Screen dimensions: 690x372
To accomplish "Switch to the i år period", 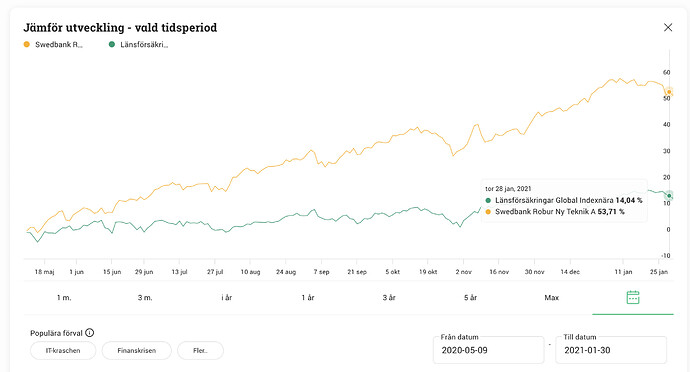I will (226, 298).
